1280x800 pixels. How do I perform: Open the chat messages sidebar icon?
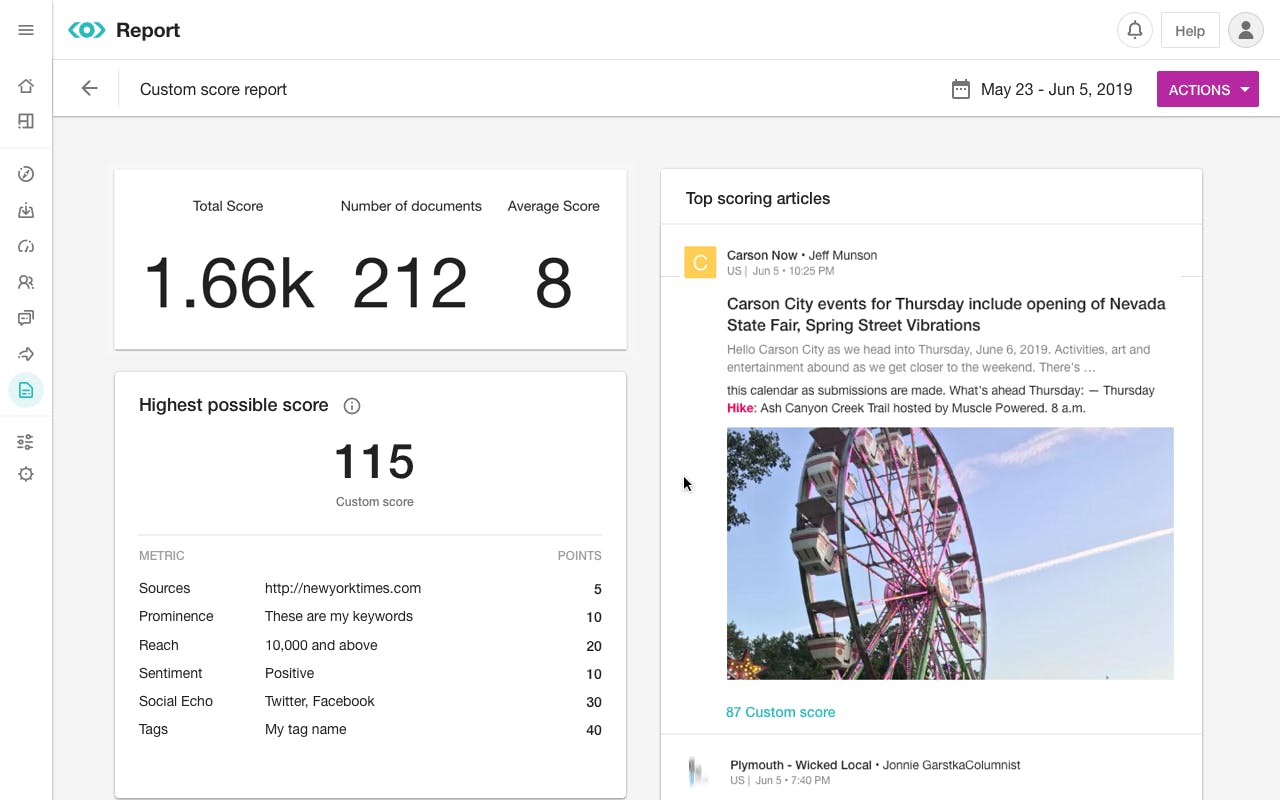26,318
